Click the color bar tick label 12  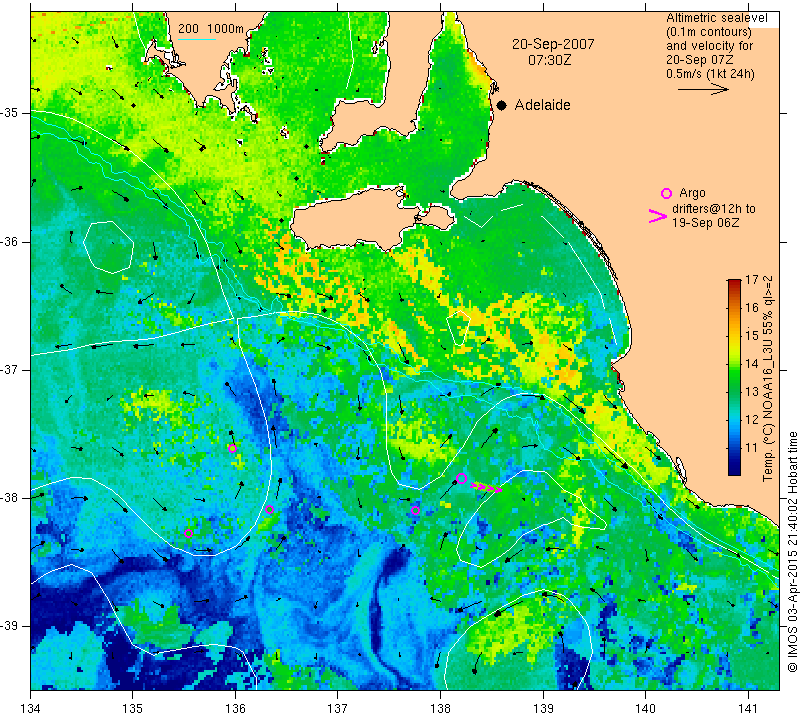(752, 420)
